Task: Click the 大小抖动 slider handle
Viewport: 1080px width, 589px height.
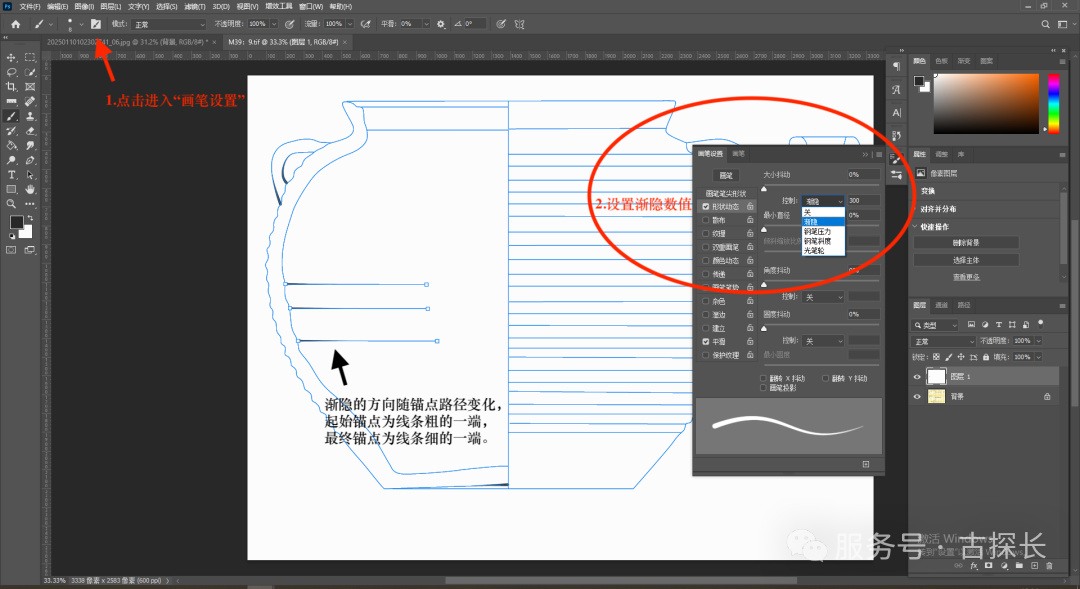Action: pos(764,189)
